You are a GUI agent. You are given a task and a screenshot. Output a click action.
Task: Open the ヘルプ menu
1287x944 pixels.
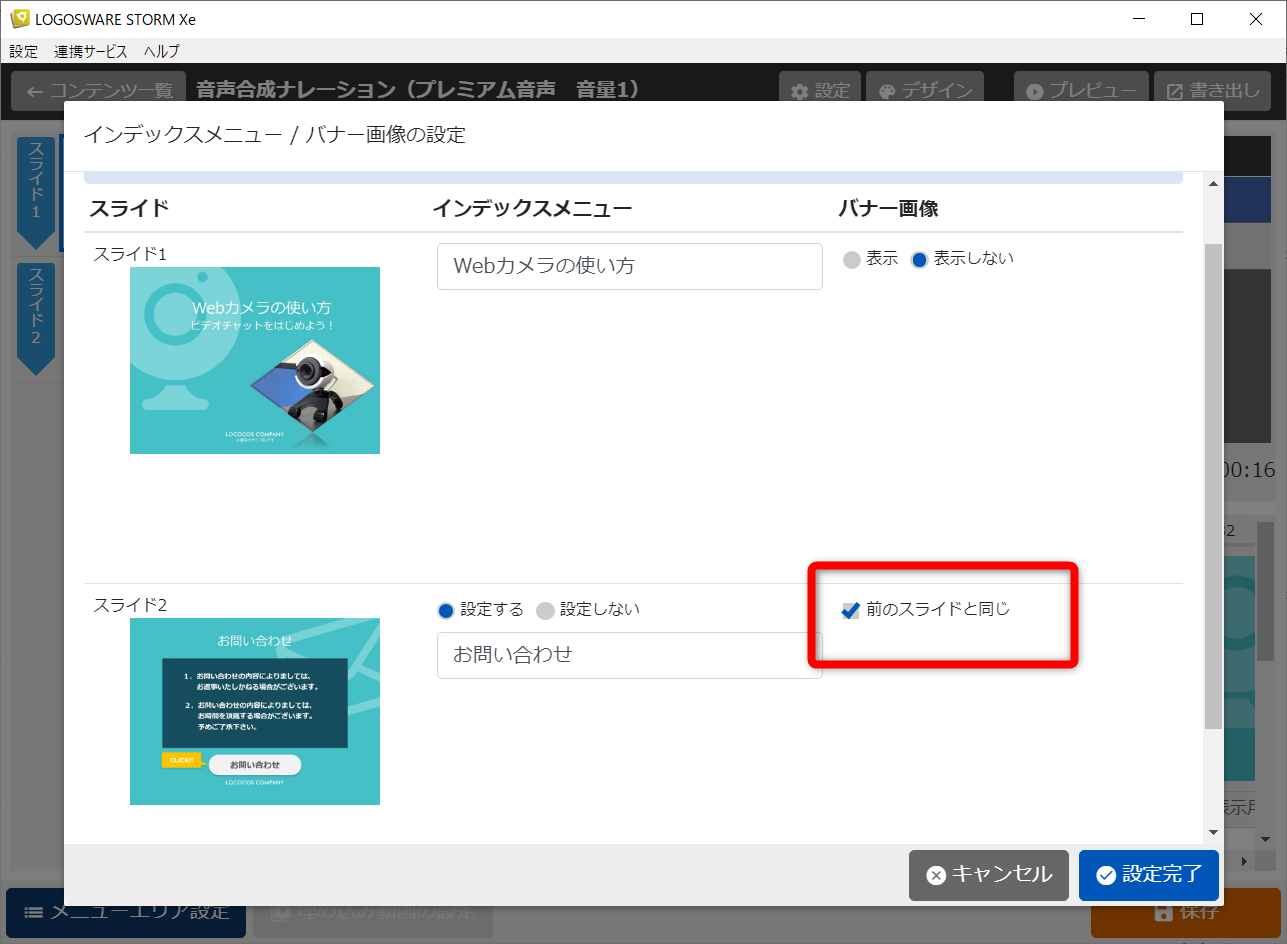pyautogui.click(x=162, y=52)
